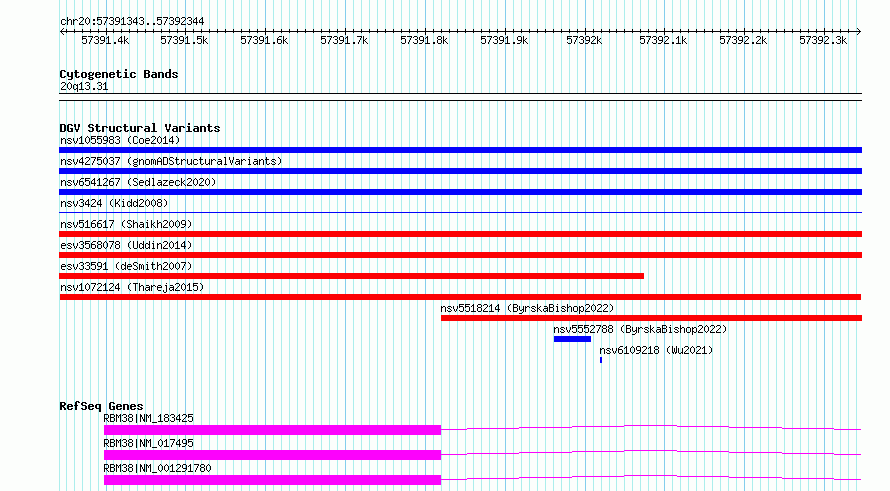
Task: Click the nsv5518214 (ByrskaBishop2022) red bar
Action: point(652,318)
